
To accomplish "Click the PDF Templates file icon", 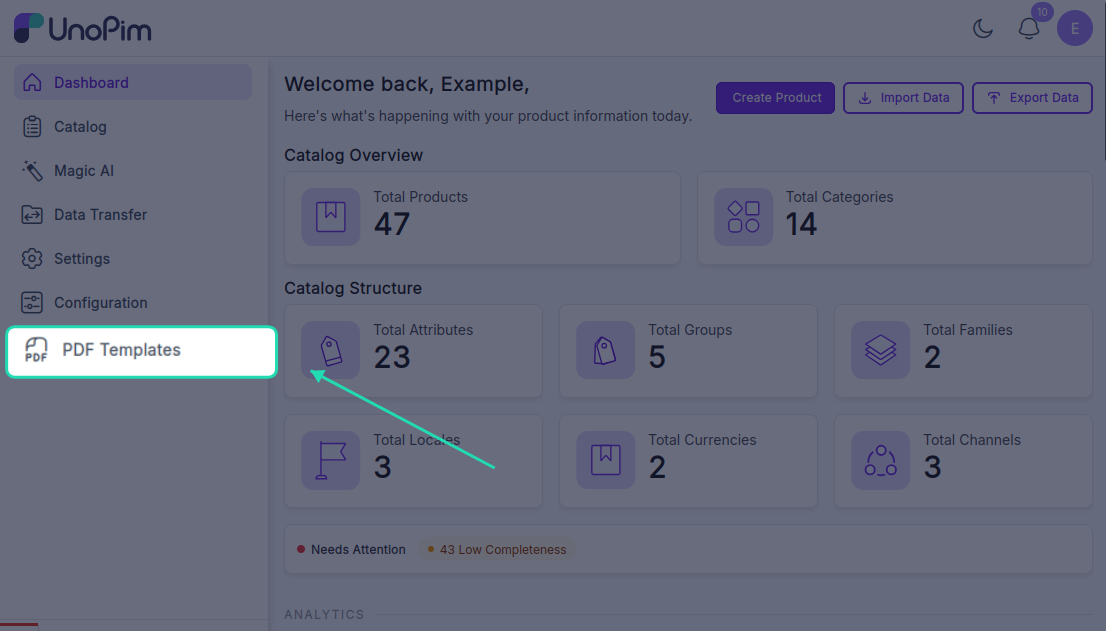I will [x=36, y=350].
